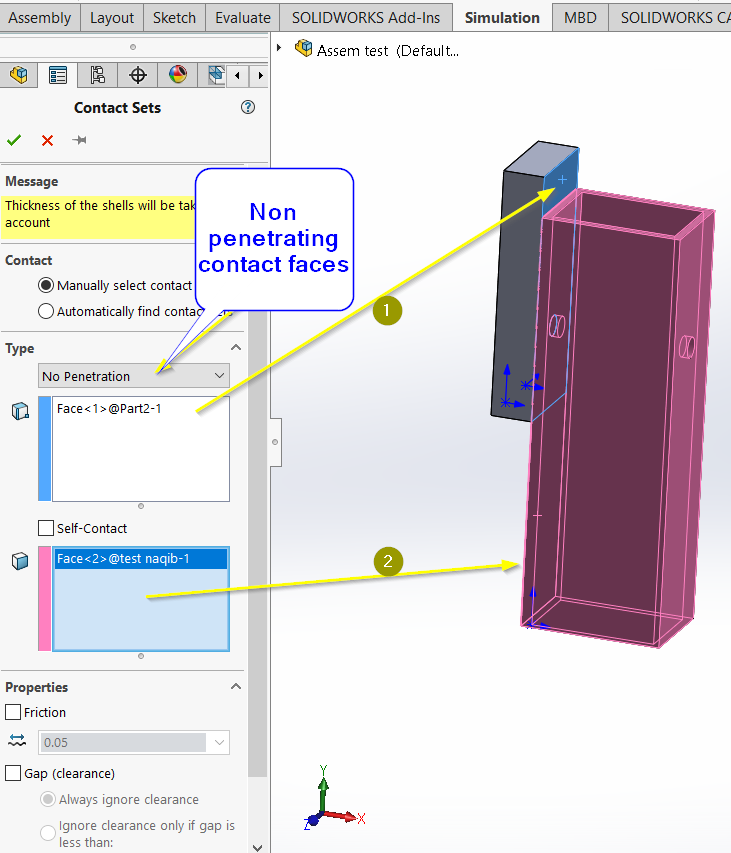Open the SOLIDWORKS Add-Ins tab
The height and width of the screenshot is (853, 731).
[x=366, y=18]
